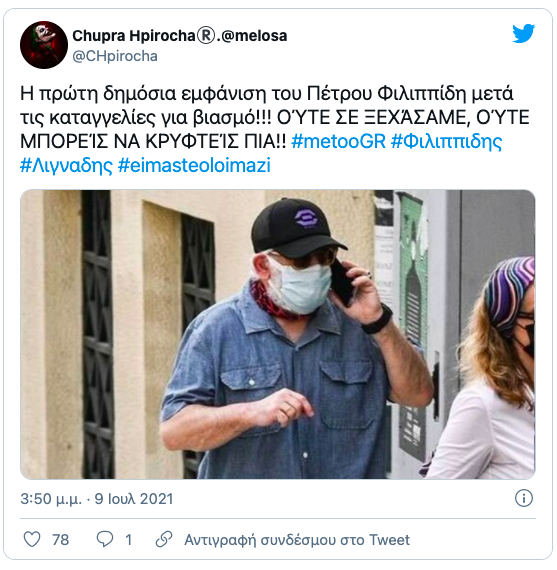Open the embedded tweet photo
The height and width of the screenshot is (570, 557).
point(278,334)
